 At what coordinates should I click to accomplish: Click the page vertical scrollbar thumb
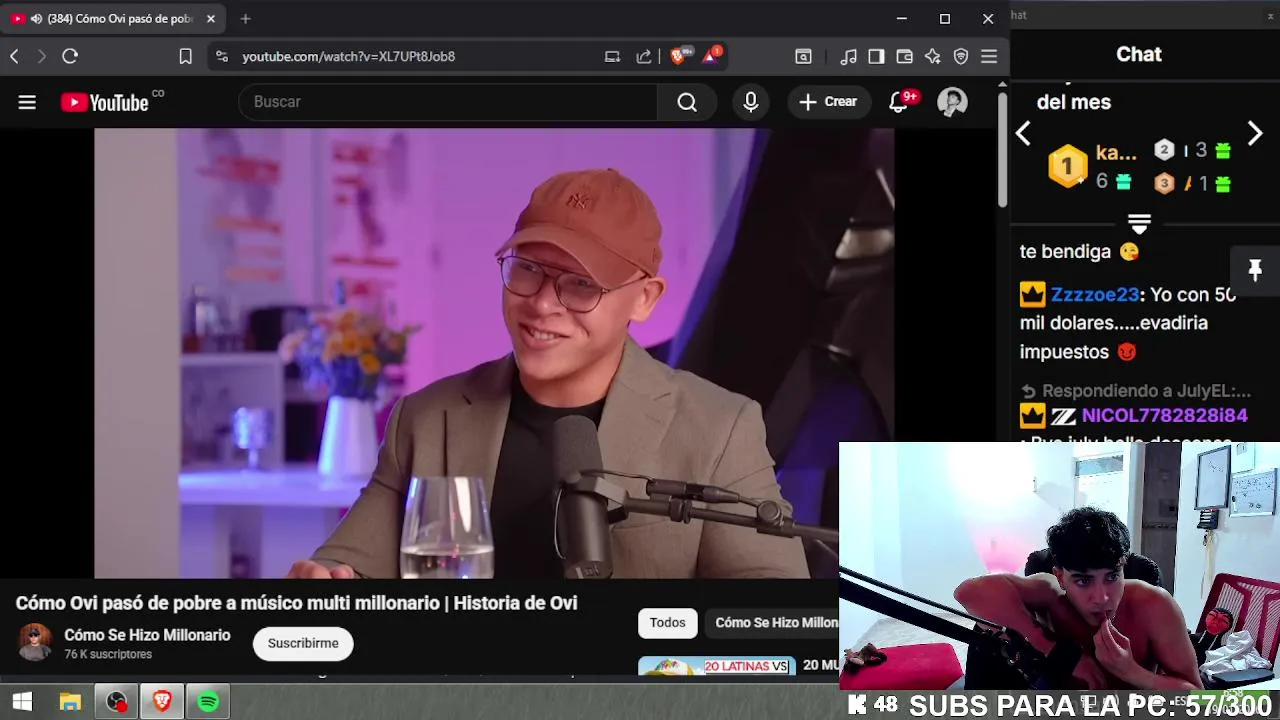pos(1003,150)
